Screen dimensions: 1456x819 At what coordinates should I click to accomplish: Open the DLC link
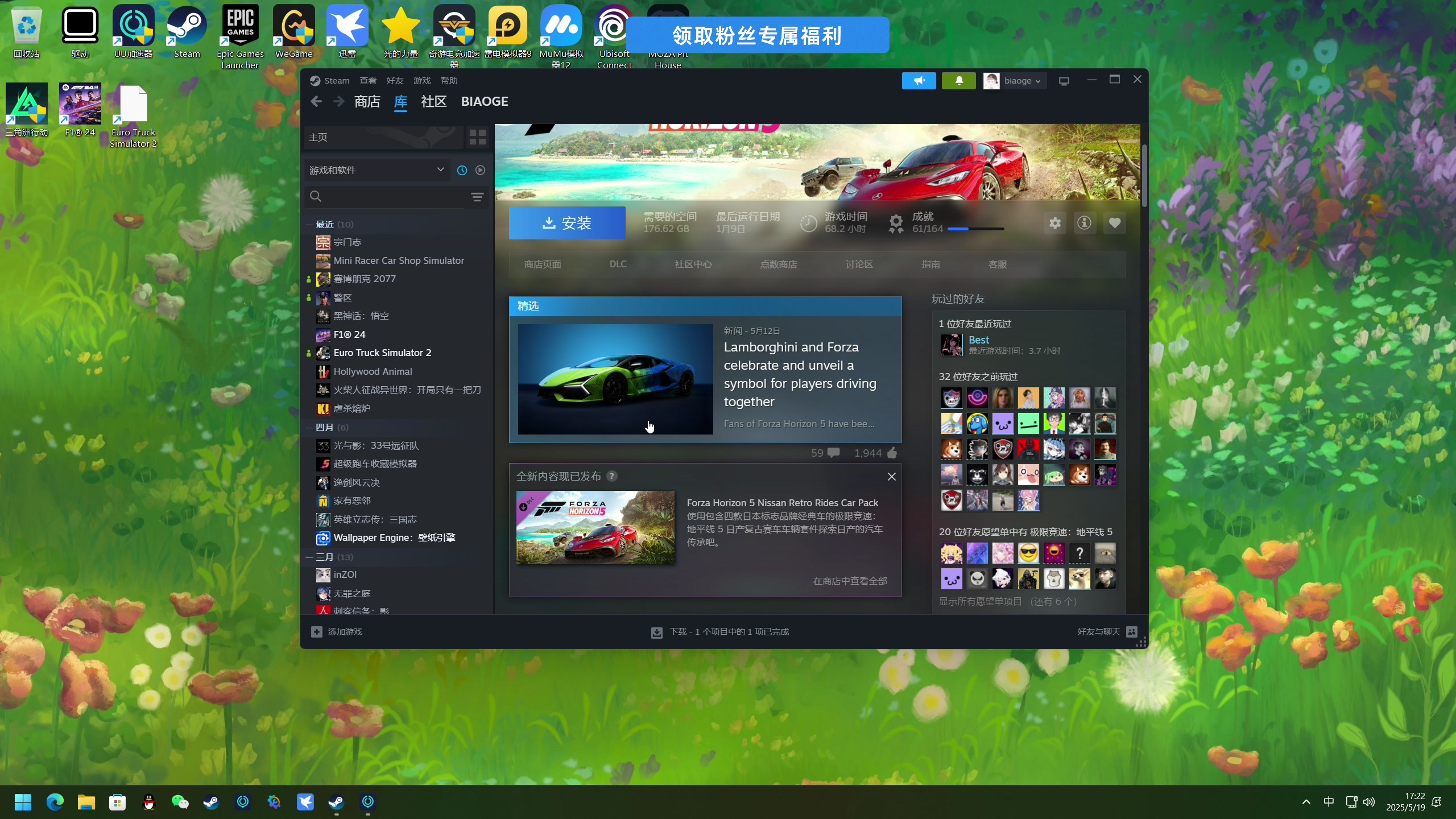point(618,264)
